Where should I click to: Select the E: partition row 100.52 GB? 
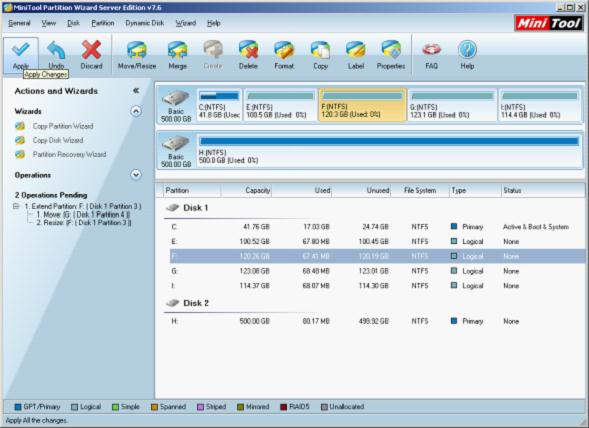[x=377, y=242]
